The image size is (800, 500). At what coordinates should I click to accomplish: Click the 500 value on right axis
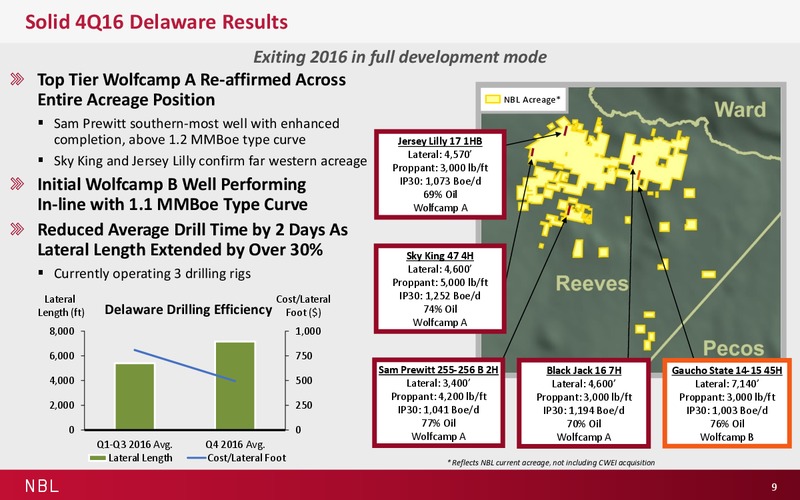(x=305, y=380)
